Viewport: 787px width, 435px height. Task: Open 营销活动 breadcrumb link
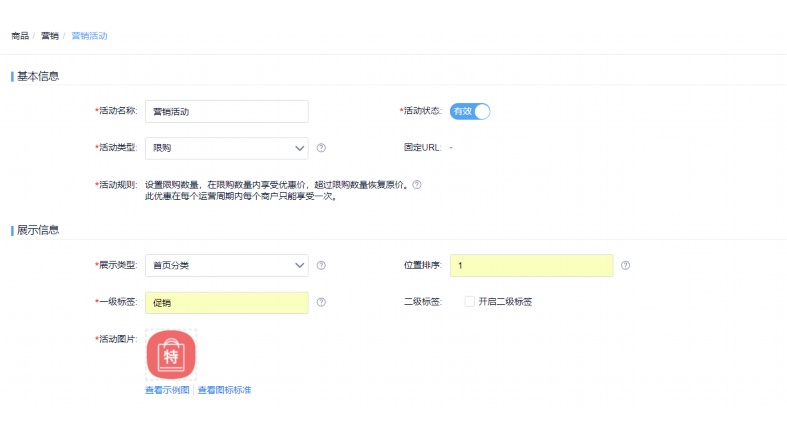[89, 36]
